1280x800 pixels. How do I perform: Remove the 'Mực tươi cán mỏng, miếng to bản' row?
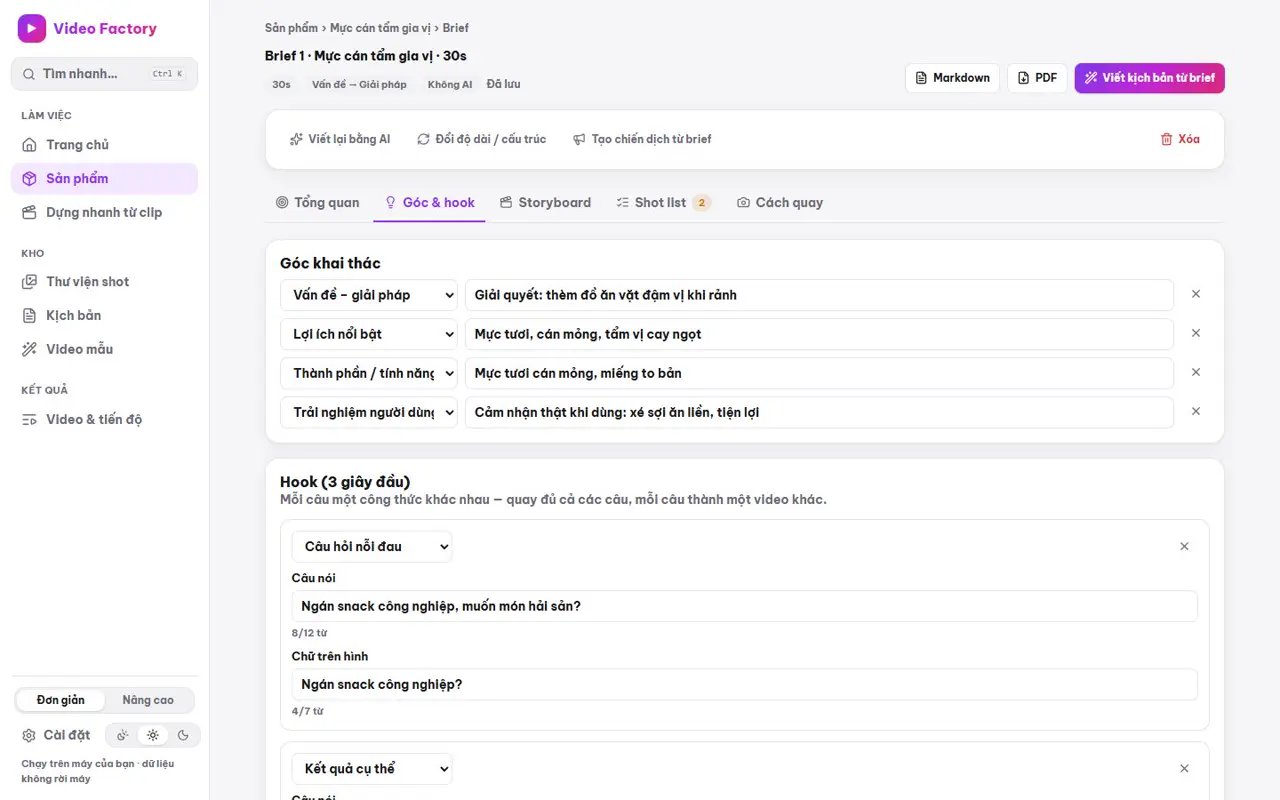[x=1196, y=372]
